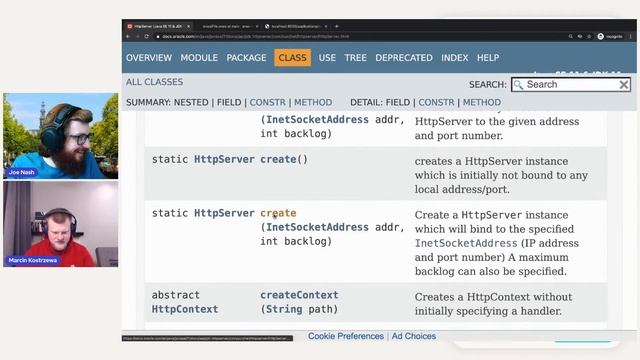
Task: Open the TREE navigation item
Action: [355, 58]
